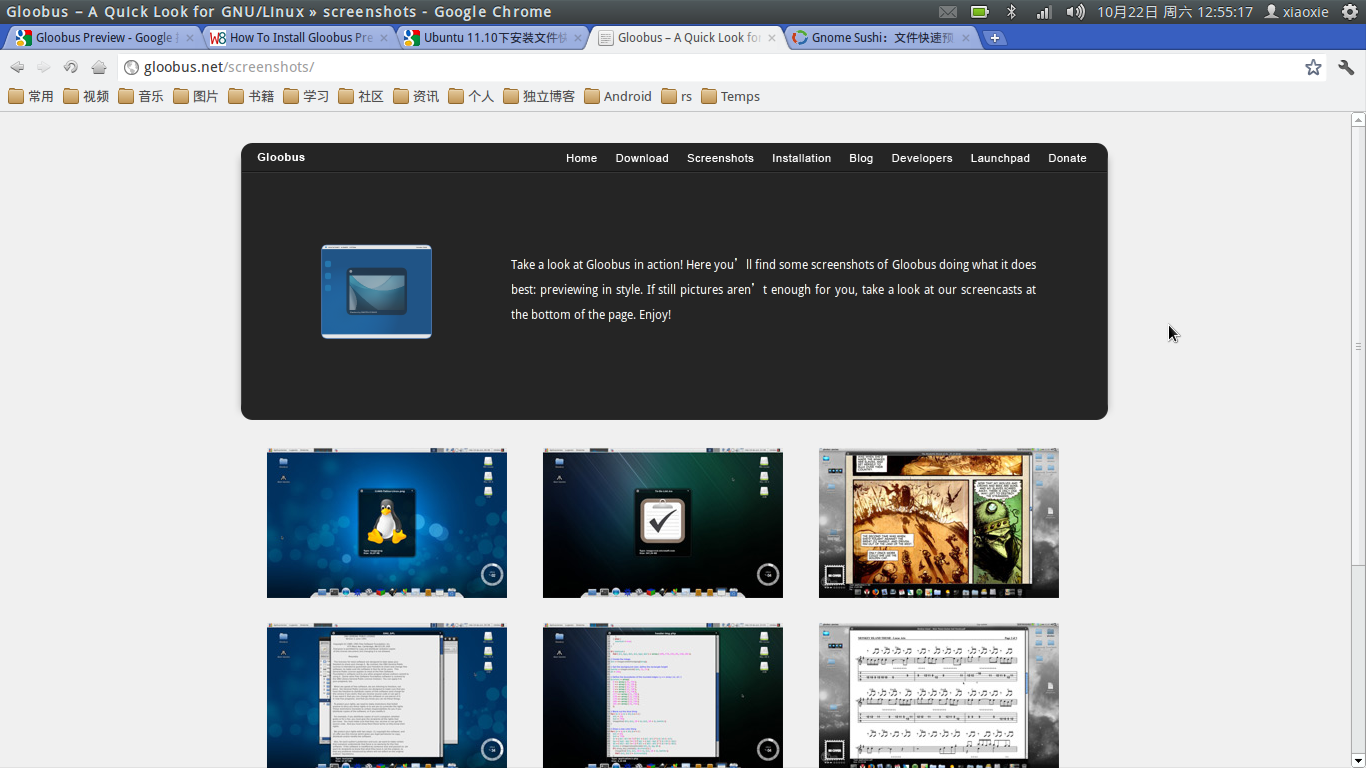Bookmark this page with the star icon
The height and width of the screenshot is (768, 1366).
(1313, 67)
